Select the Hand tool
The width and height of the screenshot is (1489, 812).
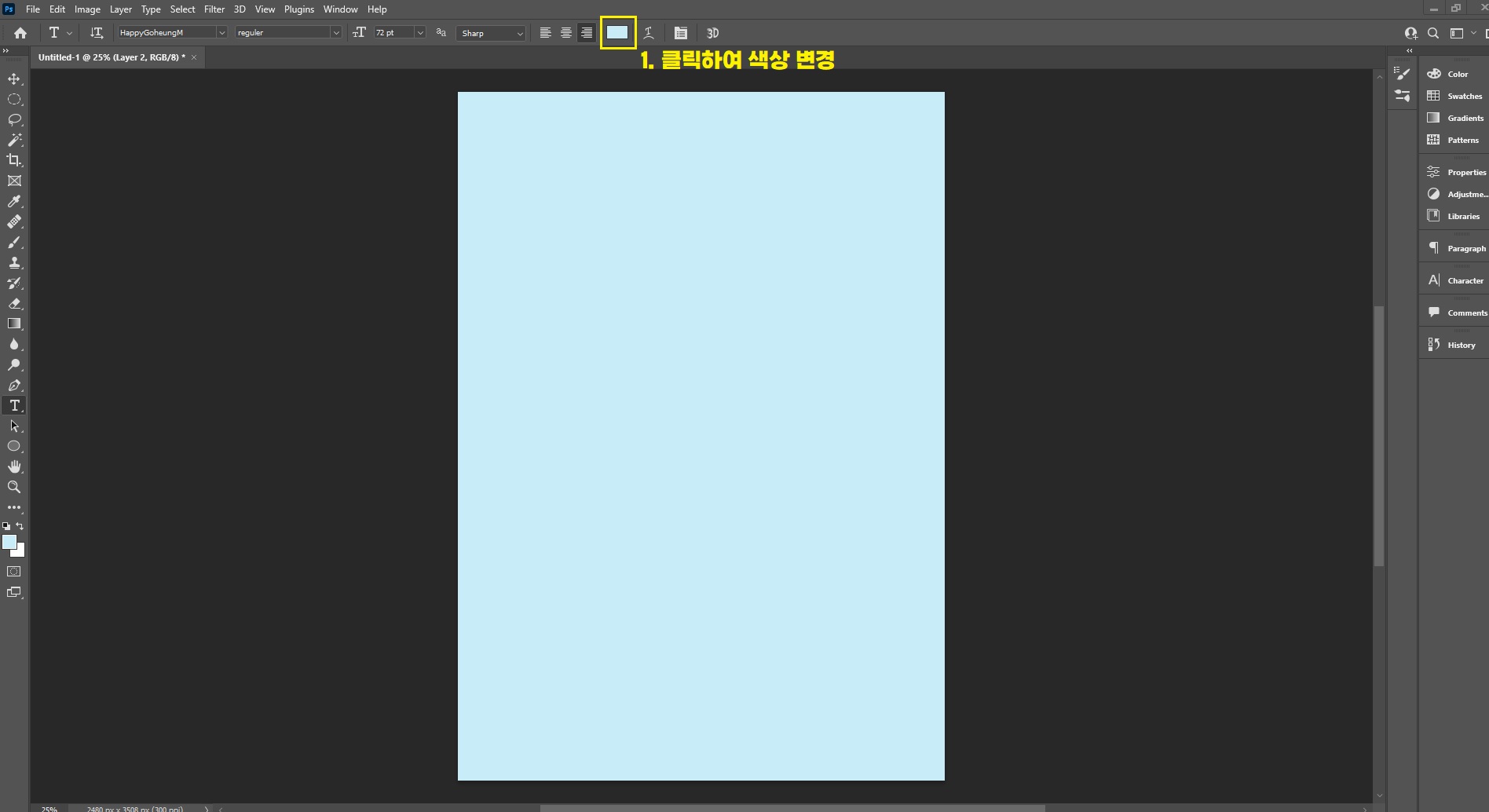14,466
